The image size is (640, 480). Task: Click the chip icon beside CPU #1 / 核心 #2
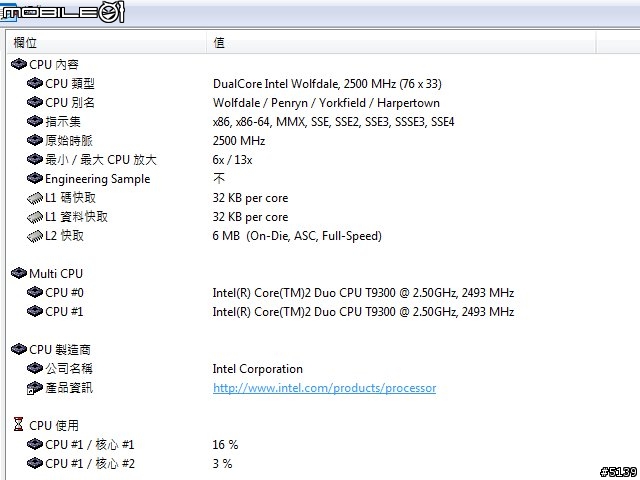pos(35,463)
